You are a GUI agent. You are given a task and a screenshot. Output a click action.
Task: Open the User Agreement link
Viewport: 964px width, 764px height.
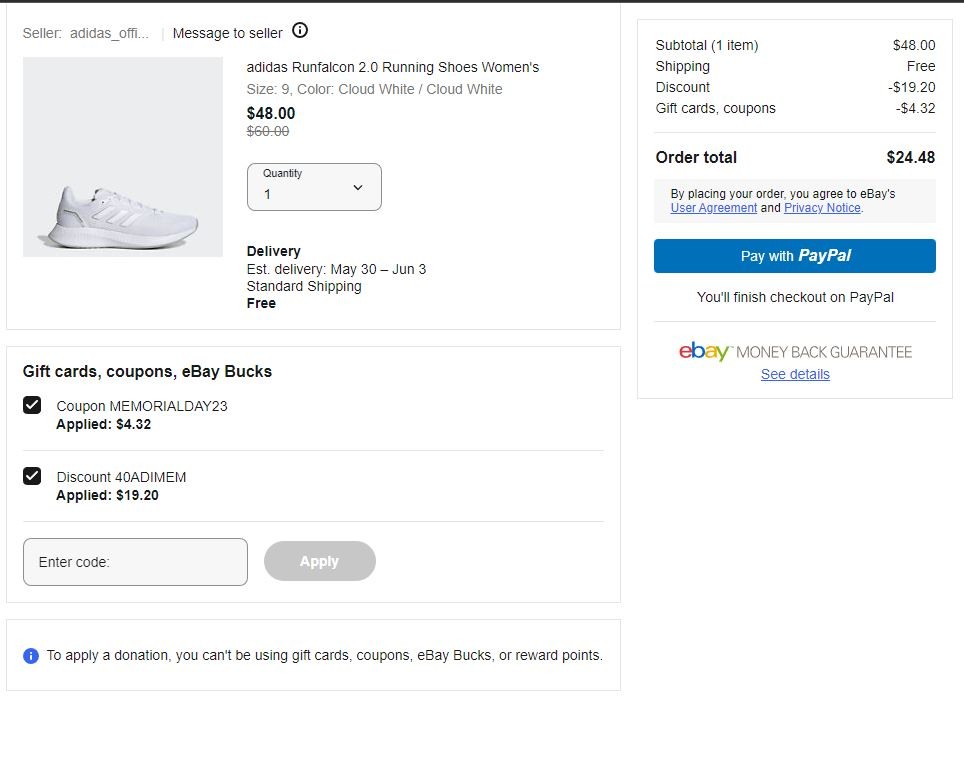click(x=713, y=208)
